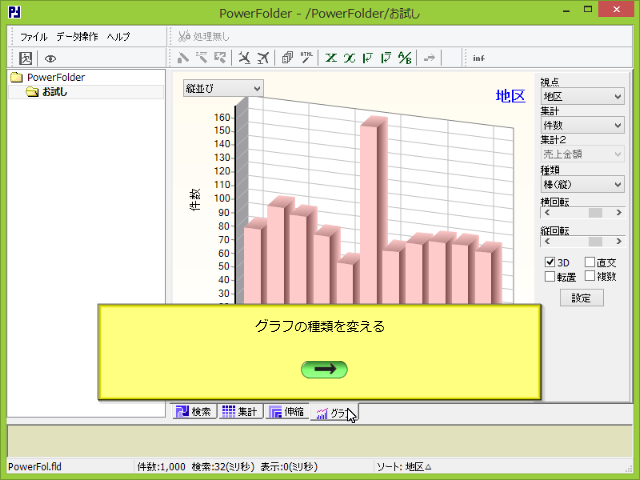Click the first green sort-down toolbar icon
Image resolution: width=640 pixels, height=480 pixels.
pos(368,58)
